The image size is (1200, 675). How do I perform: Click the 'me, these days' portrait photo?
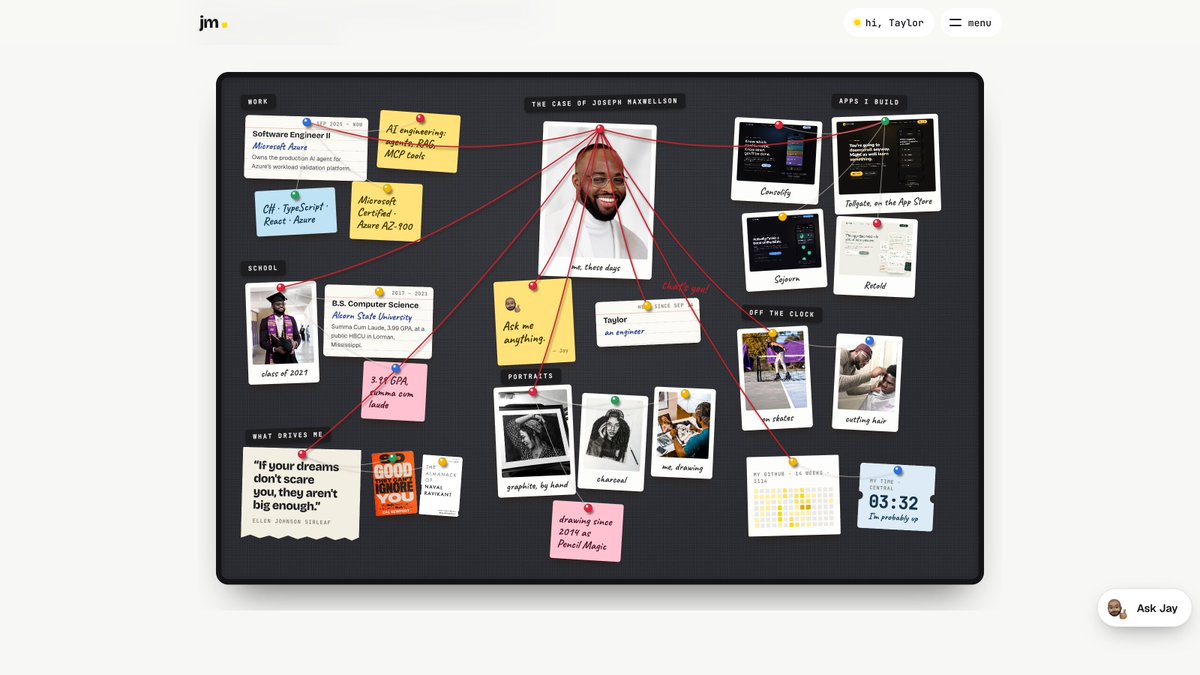[x=598, y=200]
